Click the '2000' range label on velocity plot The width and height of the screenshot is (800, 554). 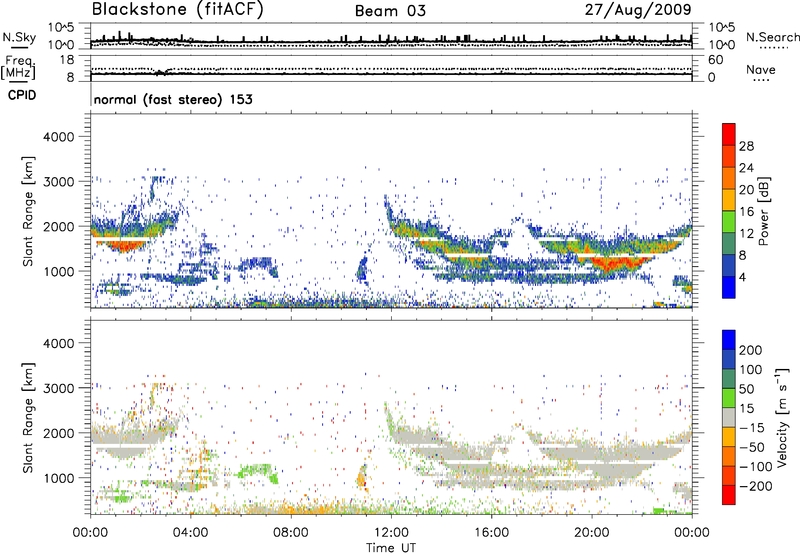(59, 433)
